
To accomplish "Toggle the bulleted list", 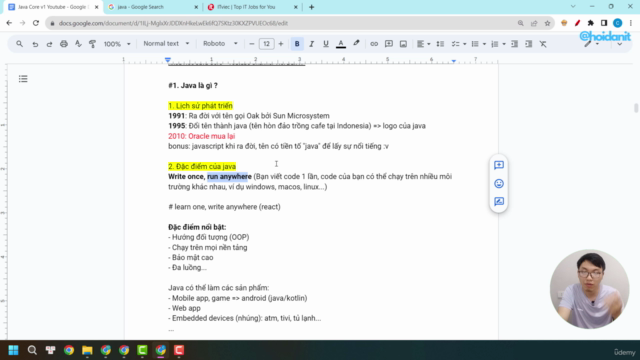I will click(x=475, y=44).
